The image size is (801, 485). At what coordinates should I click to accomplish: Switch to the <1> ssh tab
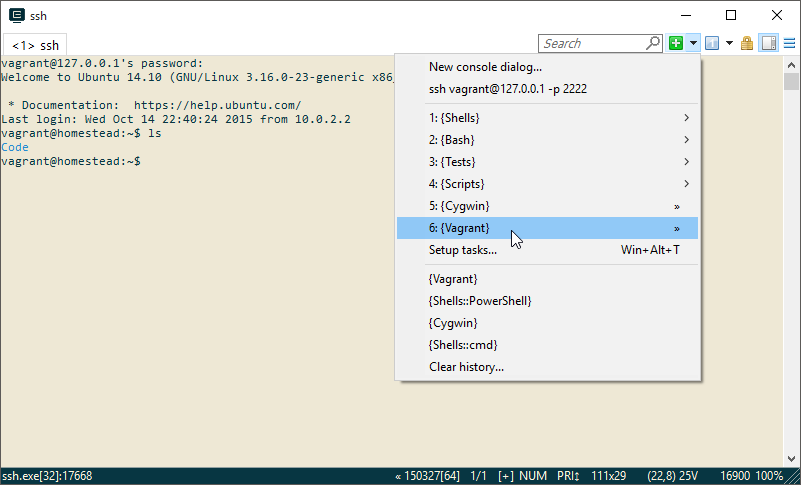[36, 45]
